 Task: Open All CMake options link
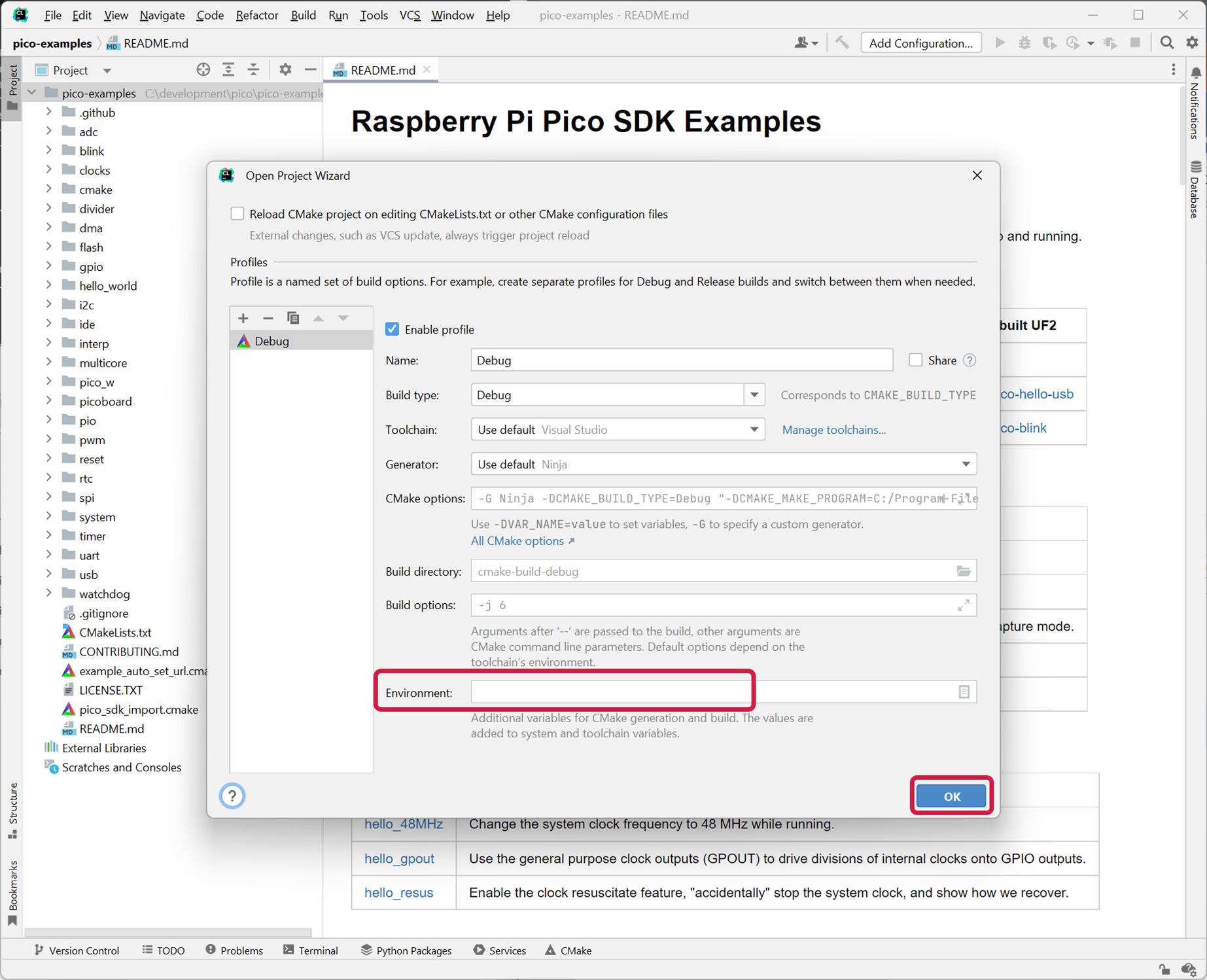tap(523, 541)
